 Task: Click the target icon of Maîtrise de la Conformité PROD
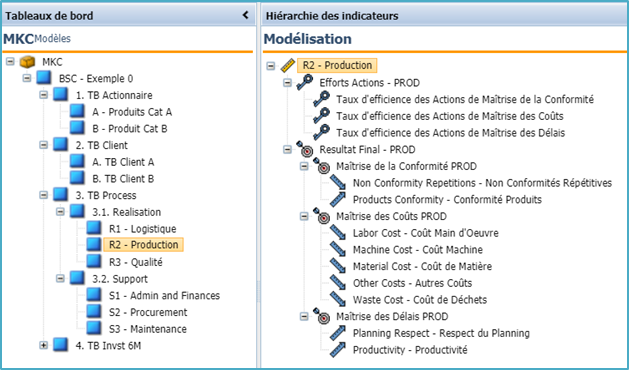coord(322,166)
